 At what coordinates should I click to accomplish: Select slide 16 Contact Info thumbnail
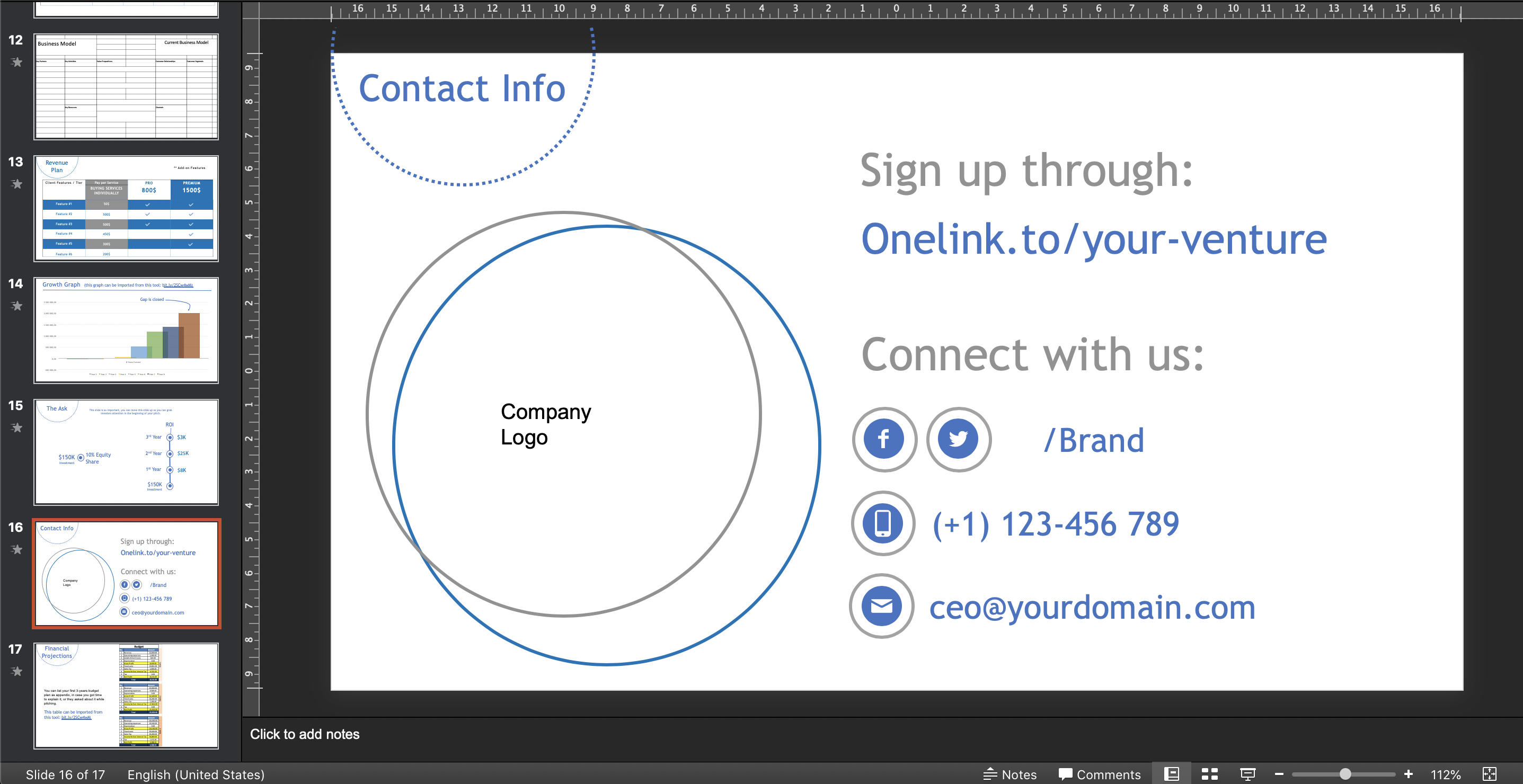127,574
